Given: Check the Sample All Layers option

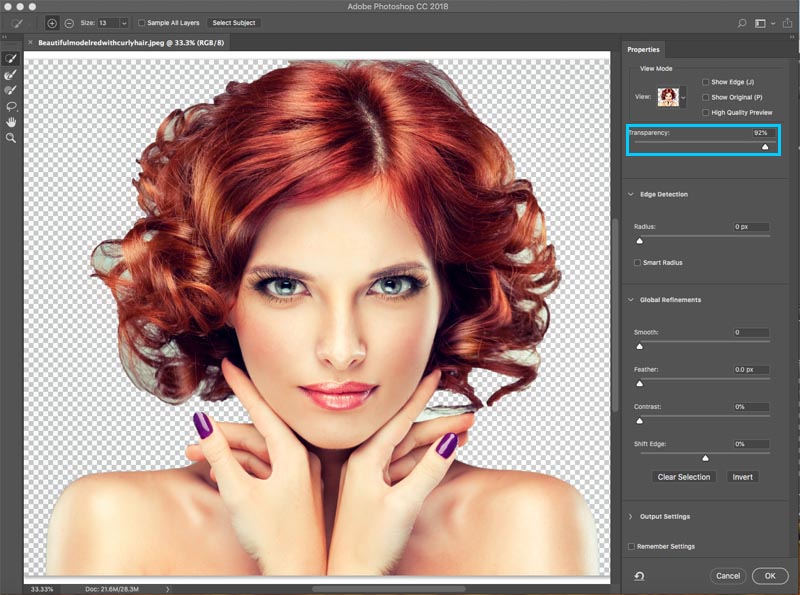Looking at the screenshot, I should point(141,22).
